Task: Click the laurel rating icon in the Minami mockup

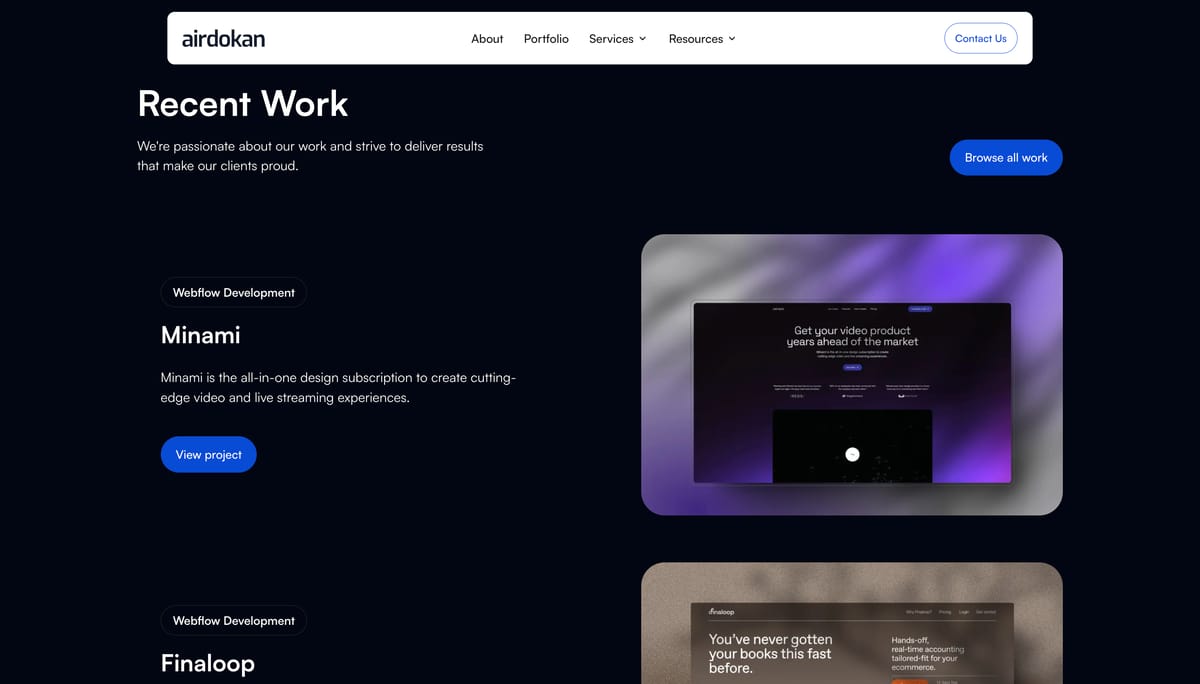Action: (x=797, y=396)
